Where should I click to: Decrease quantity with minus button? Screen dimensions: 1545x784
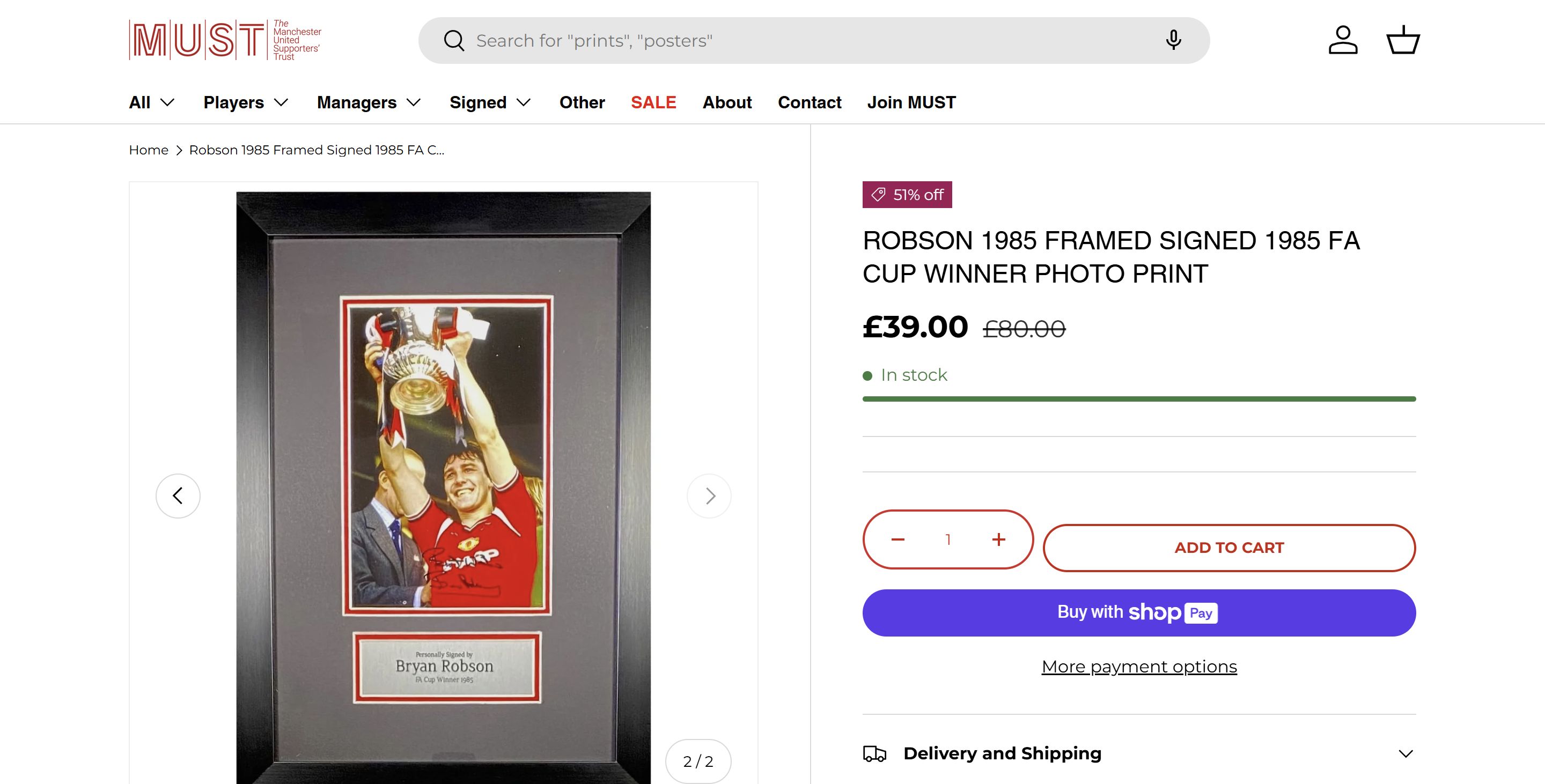click(898, 539)
